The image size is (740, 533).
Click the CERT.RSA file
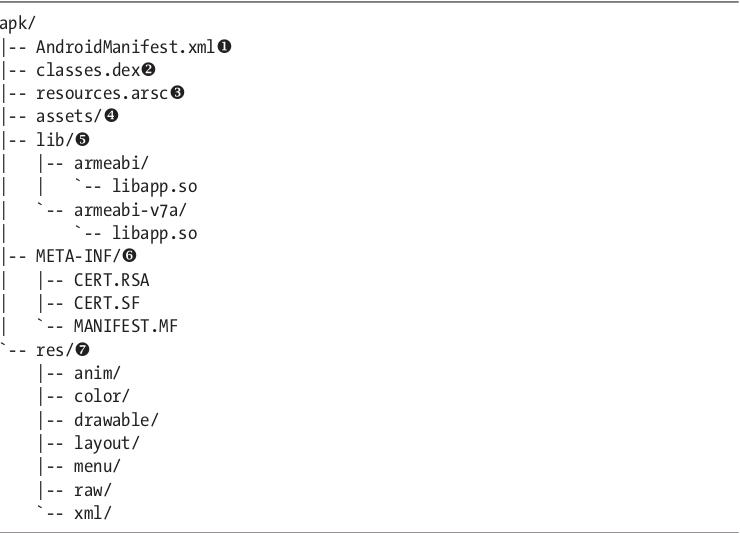tap(111, 280)
